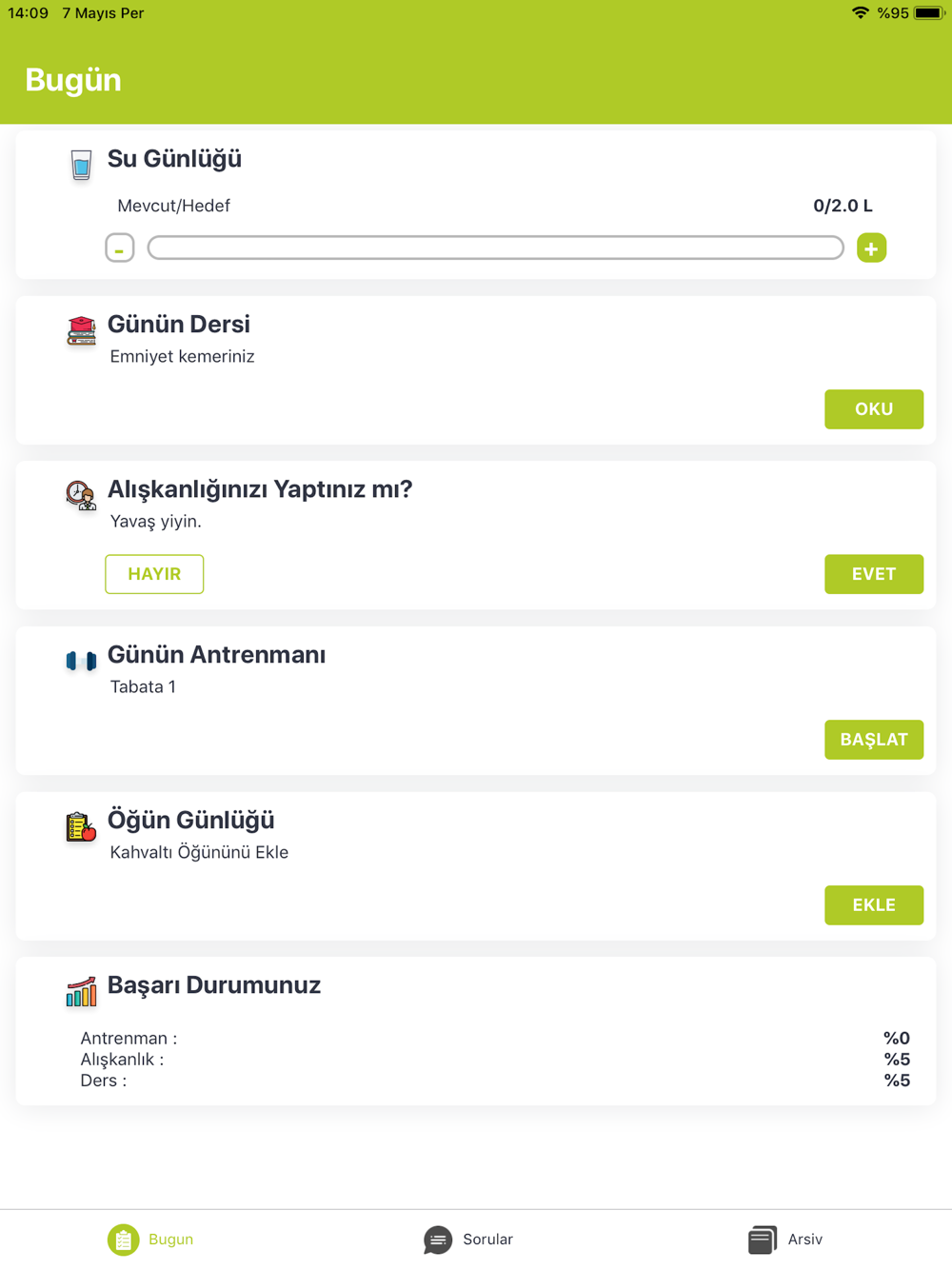
Task: Select the Bugun tab
Action: [x=150, y=1240]
